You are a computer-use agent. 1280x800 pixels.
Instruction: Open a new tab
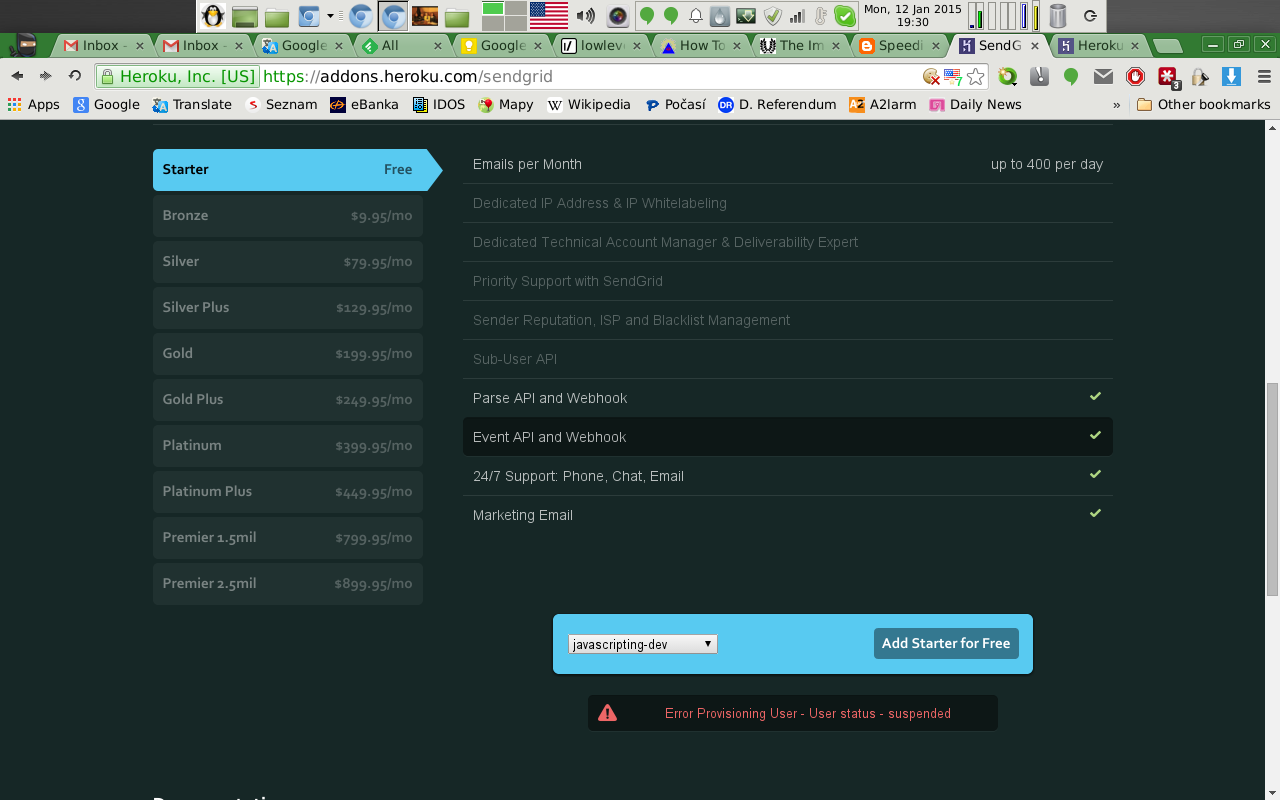coord(1166,45)
